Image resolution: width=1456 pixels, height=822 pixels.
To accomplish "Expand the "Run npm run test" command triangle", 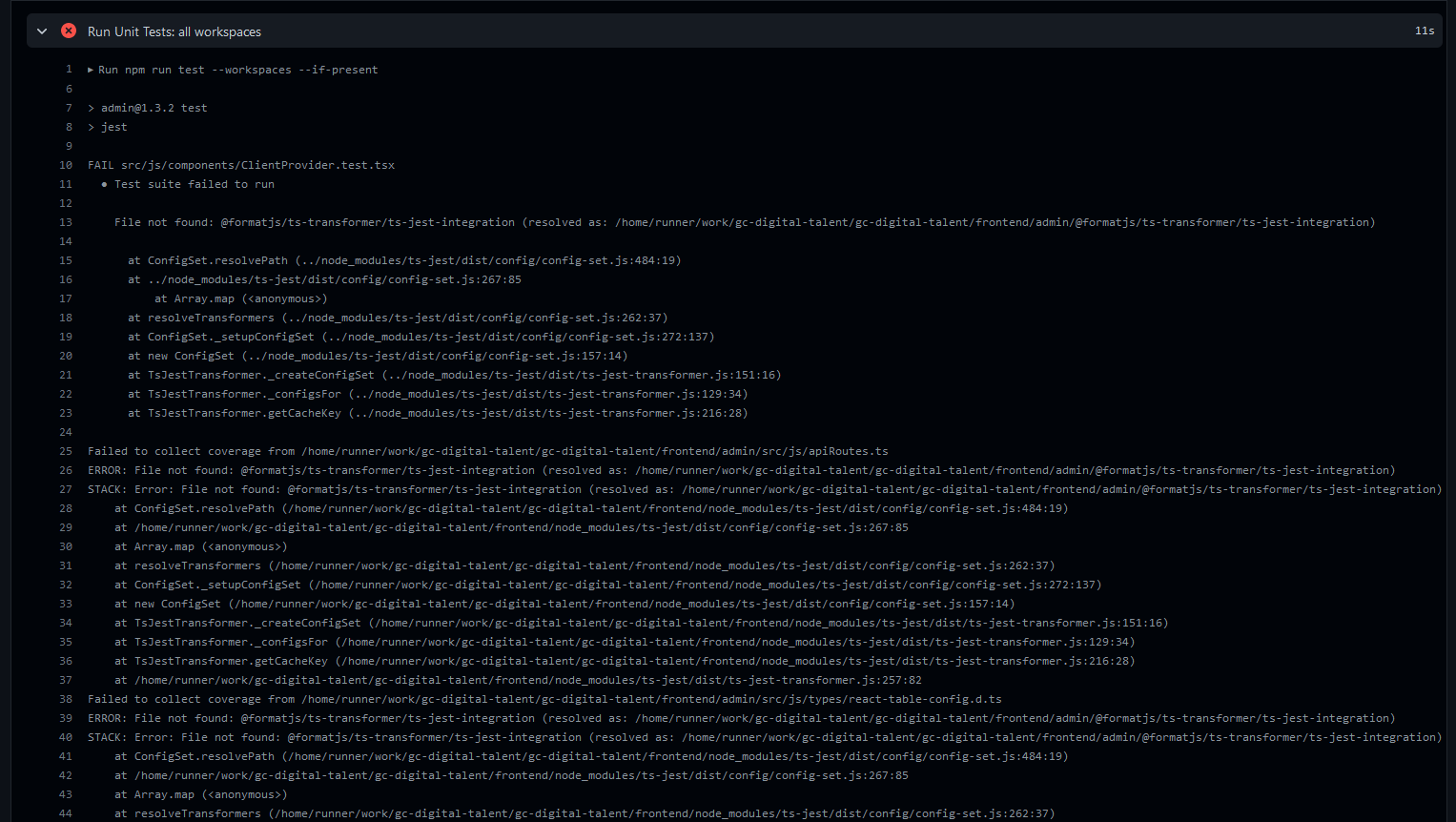I will (x=91, y=70).
